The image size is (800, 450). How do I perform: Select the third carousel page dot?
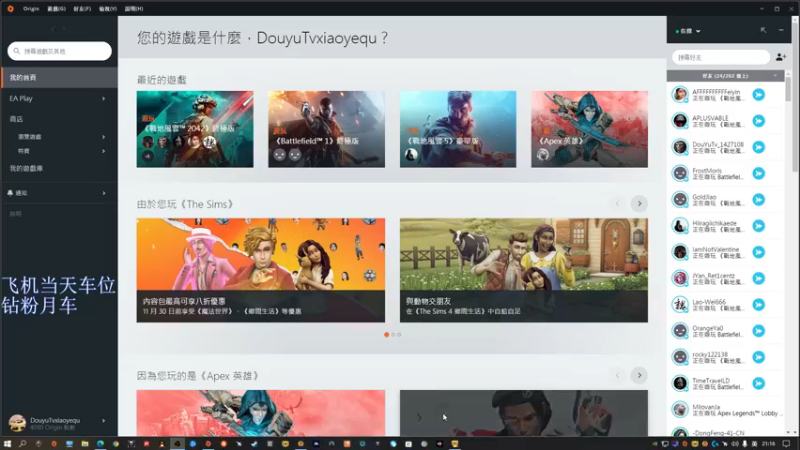[399, 335]
